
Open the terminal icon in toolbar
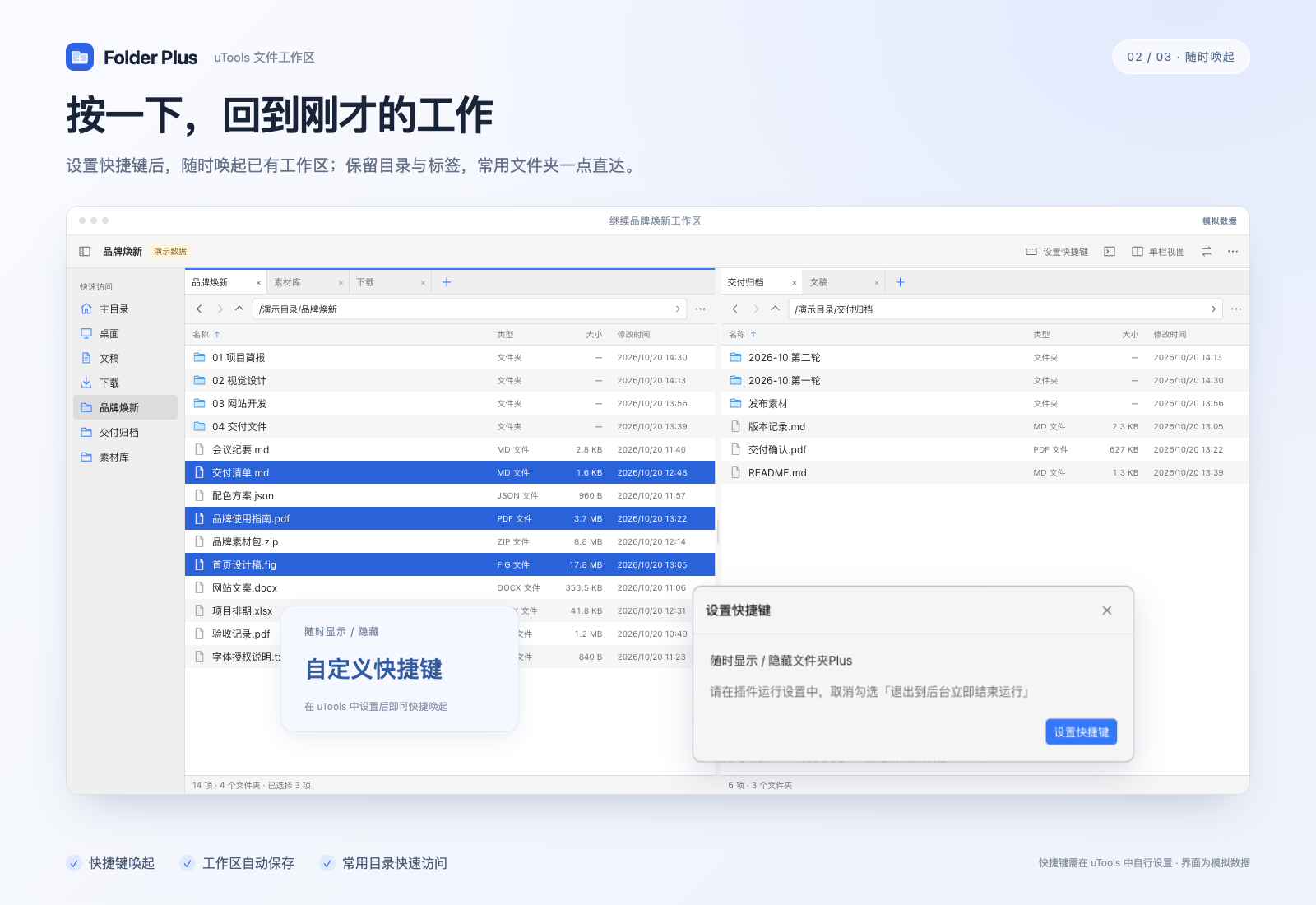tap(1110, 252)
